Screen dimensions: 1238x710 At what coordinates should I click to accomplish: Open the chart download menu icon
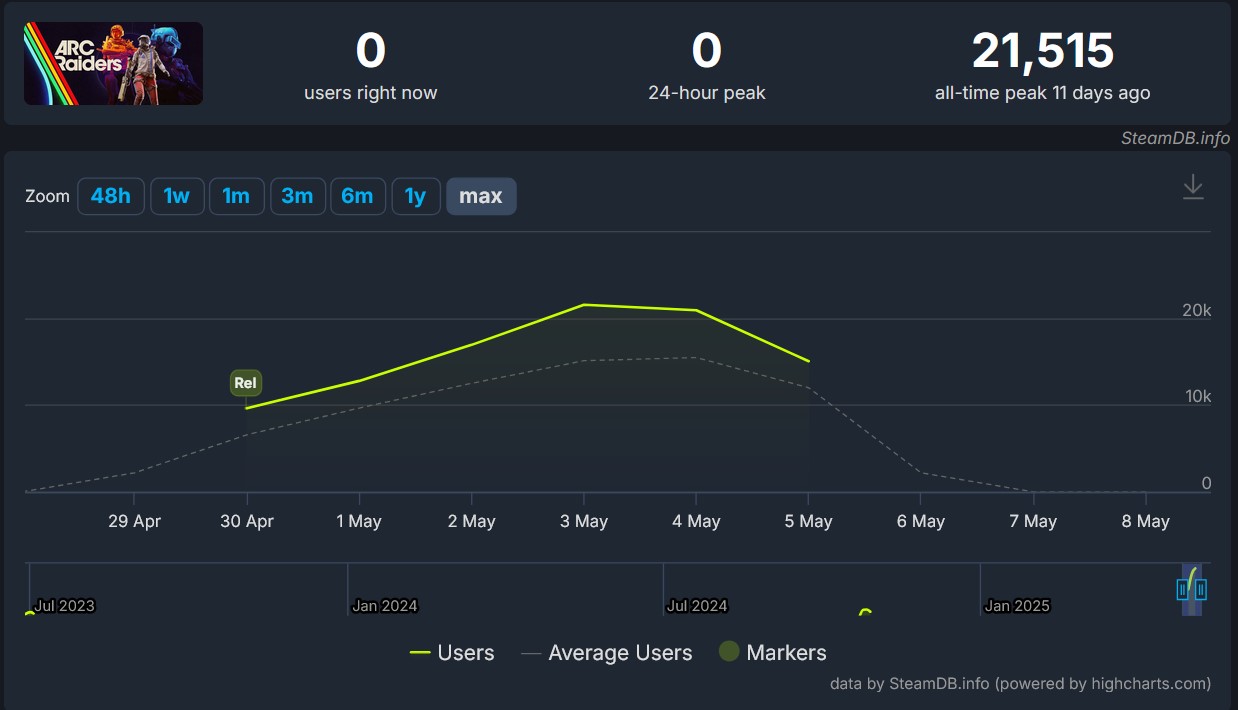pos(1193,187)
